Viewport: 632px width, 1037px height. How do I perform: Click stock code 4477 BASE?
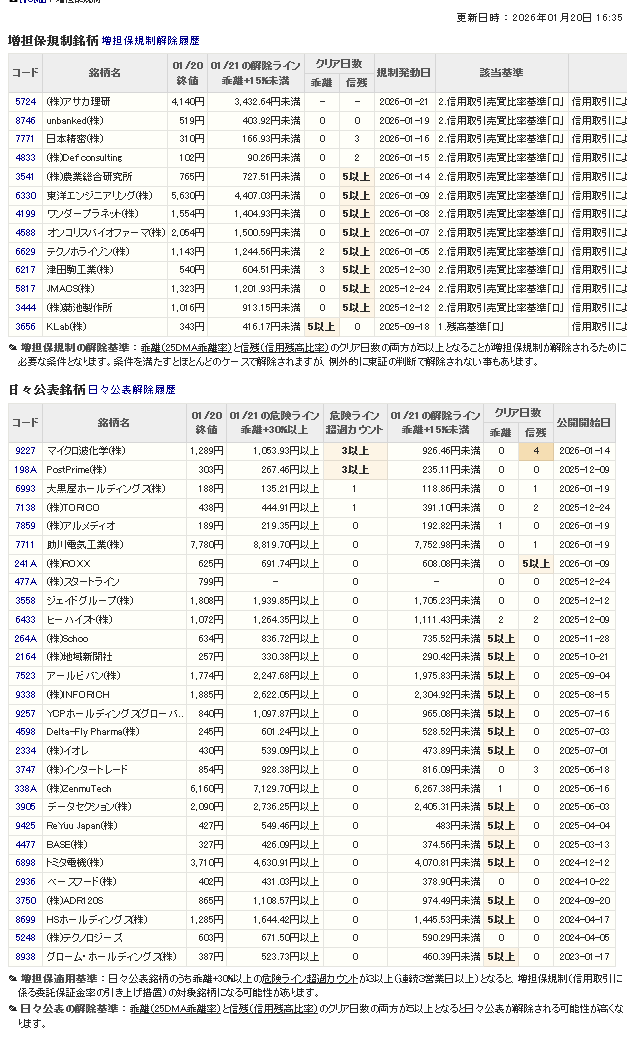tap(25, 844)
